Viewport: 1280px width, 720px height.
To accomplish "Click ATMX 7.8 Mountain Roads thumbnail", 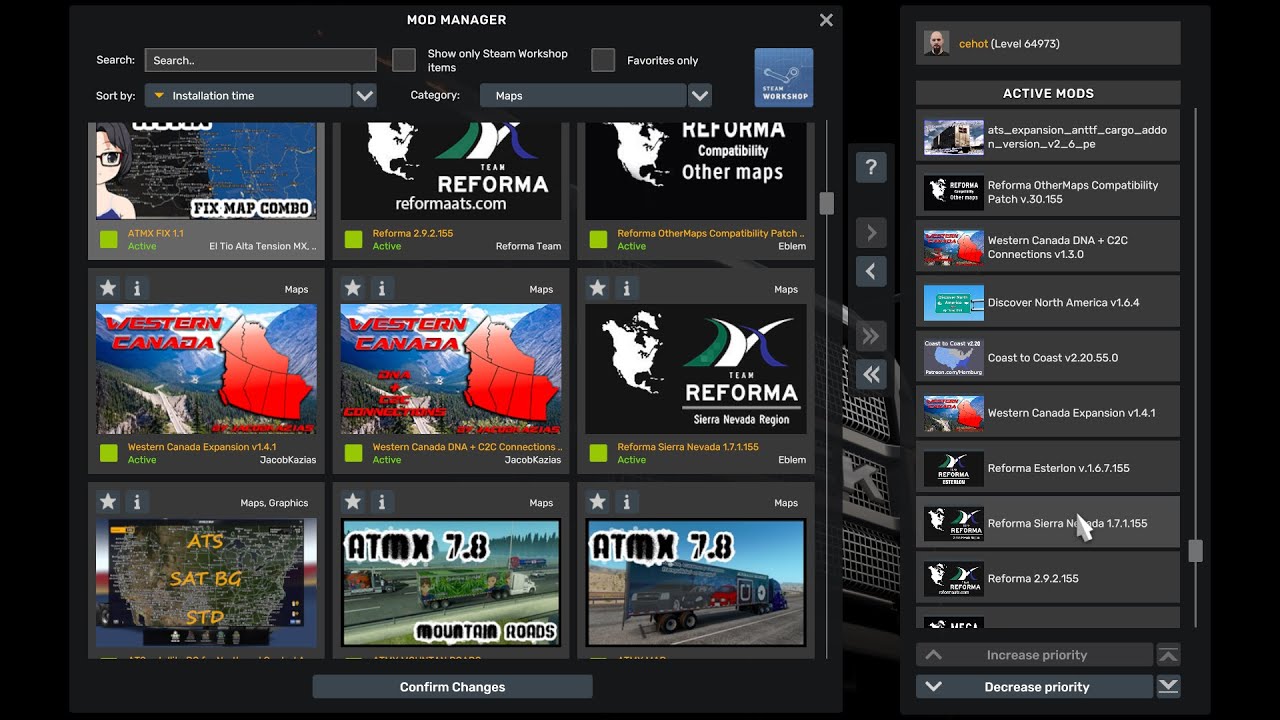I will pos(451,583).
